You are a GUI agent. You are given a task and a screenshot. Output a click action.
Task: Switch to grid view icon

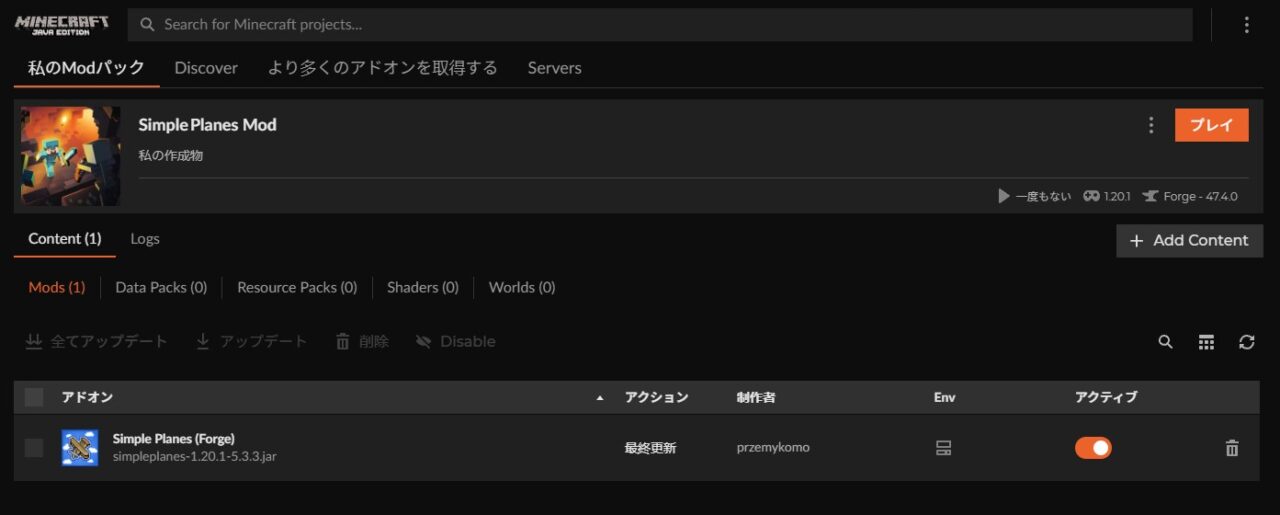point(1207,342)
